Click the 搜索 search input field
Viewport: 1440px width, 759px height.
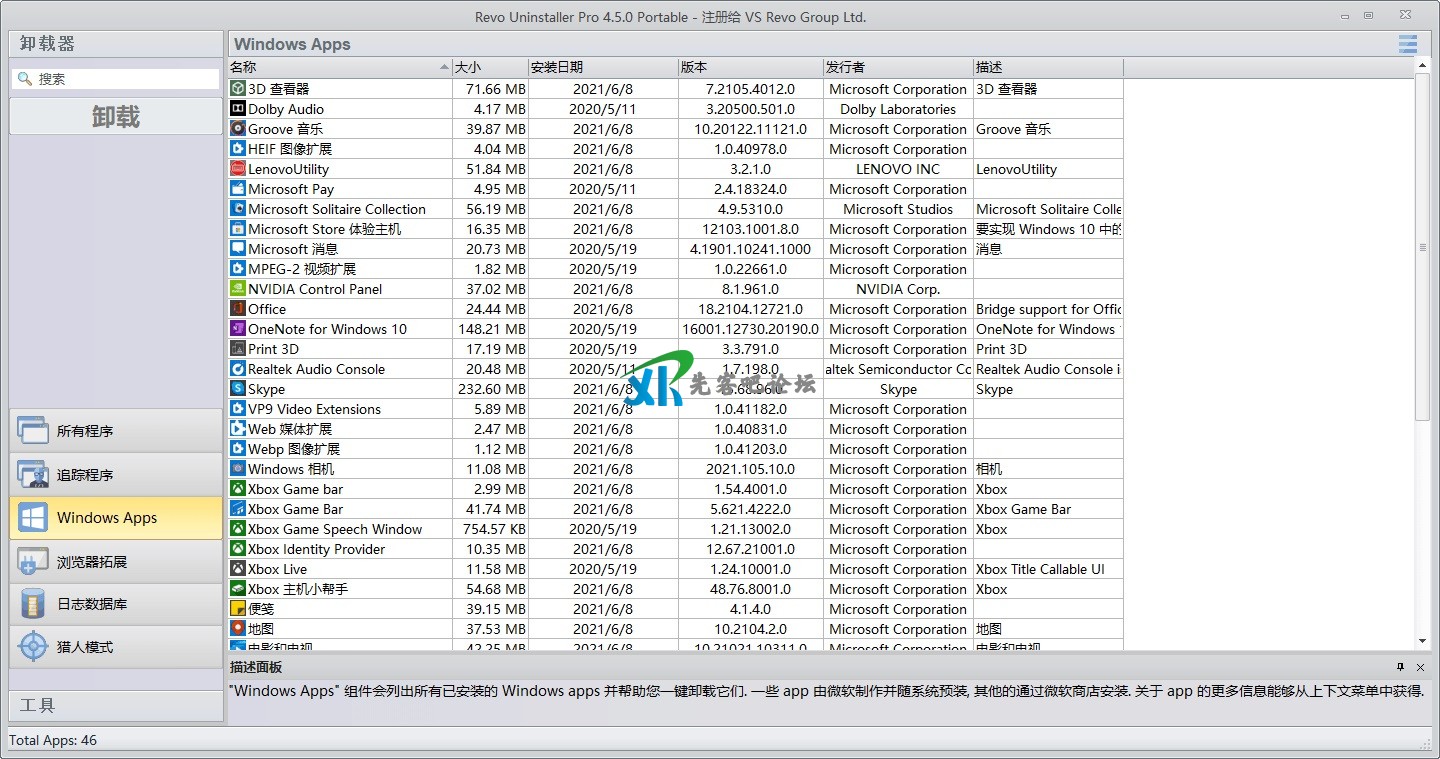pos(125,79)
